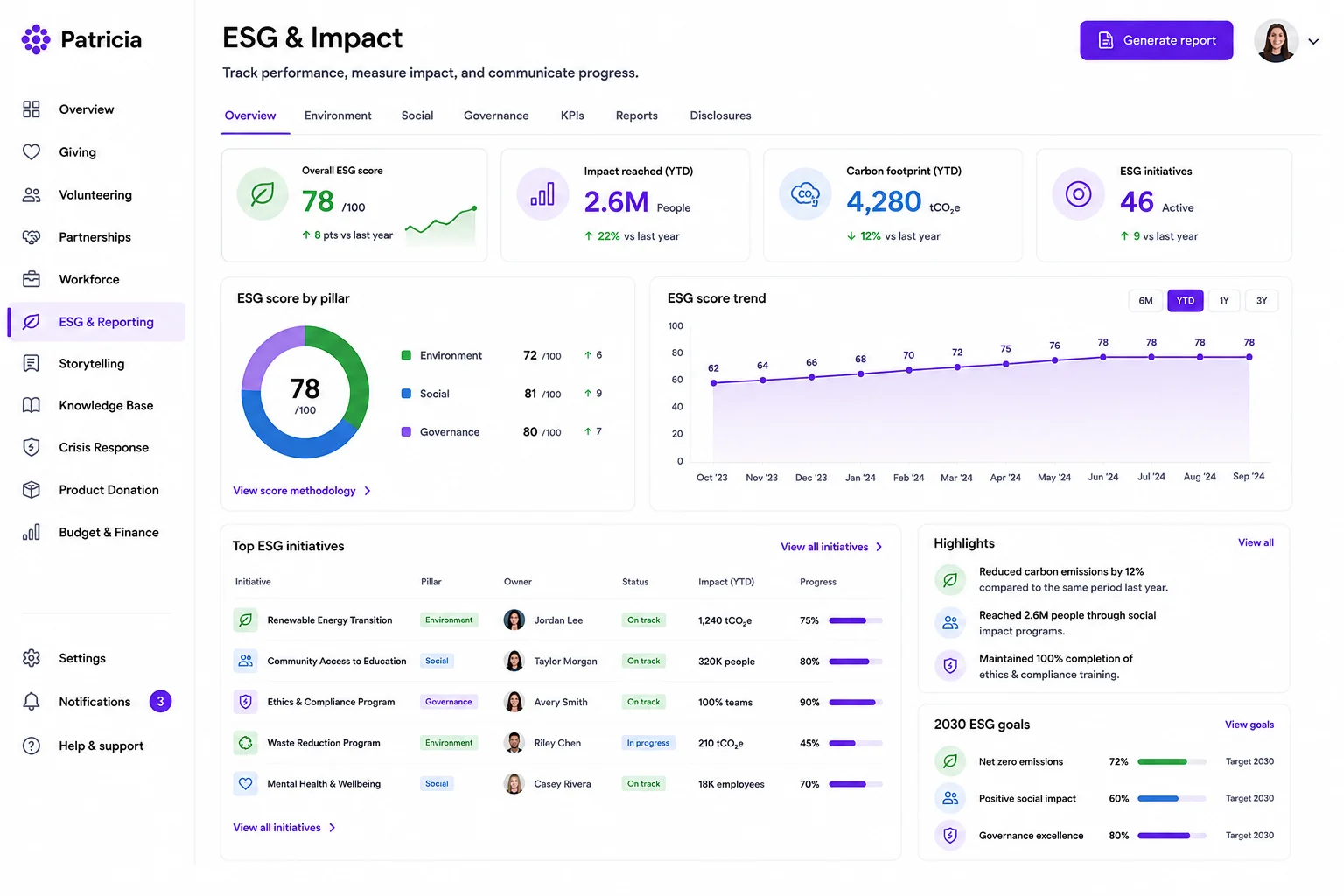Click the Positive social impact people icon
Image resolution: width=1344 pixels, height=896 pixels.
(950, 798)
